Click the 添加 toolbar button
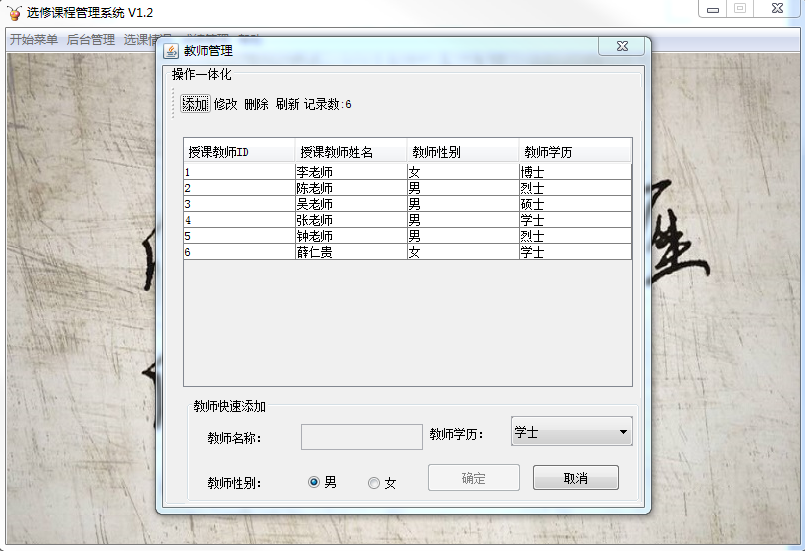Viewport: 805px width, 551px height. tap(195, 104)
